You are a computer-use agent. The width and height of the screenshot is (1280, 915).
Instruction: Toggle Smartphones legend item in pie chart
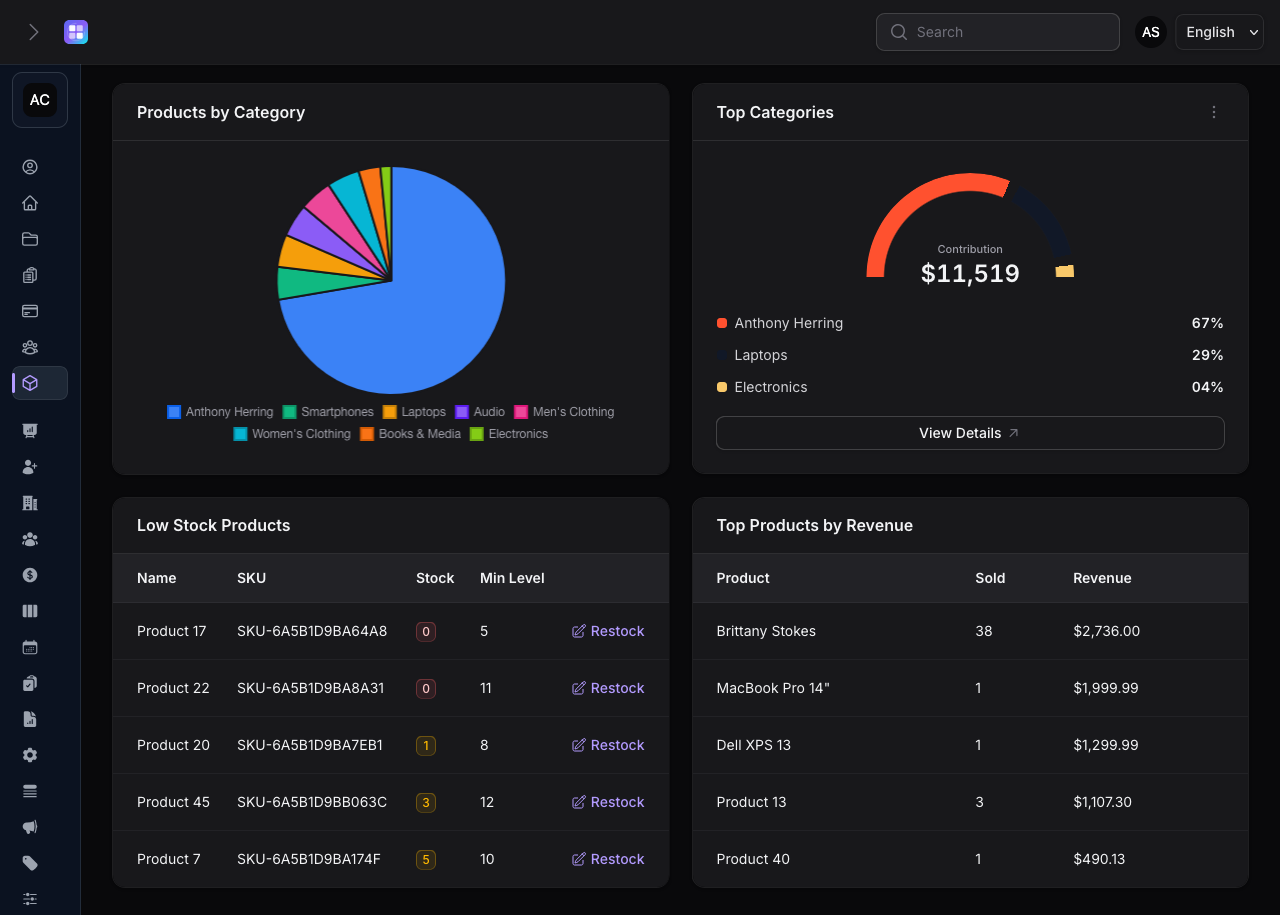pos(328,412)
